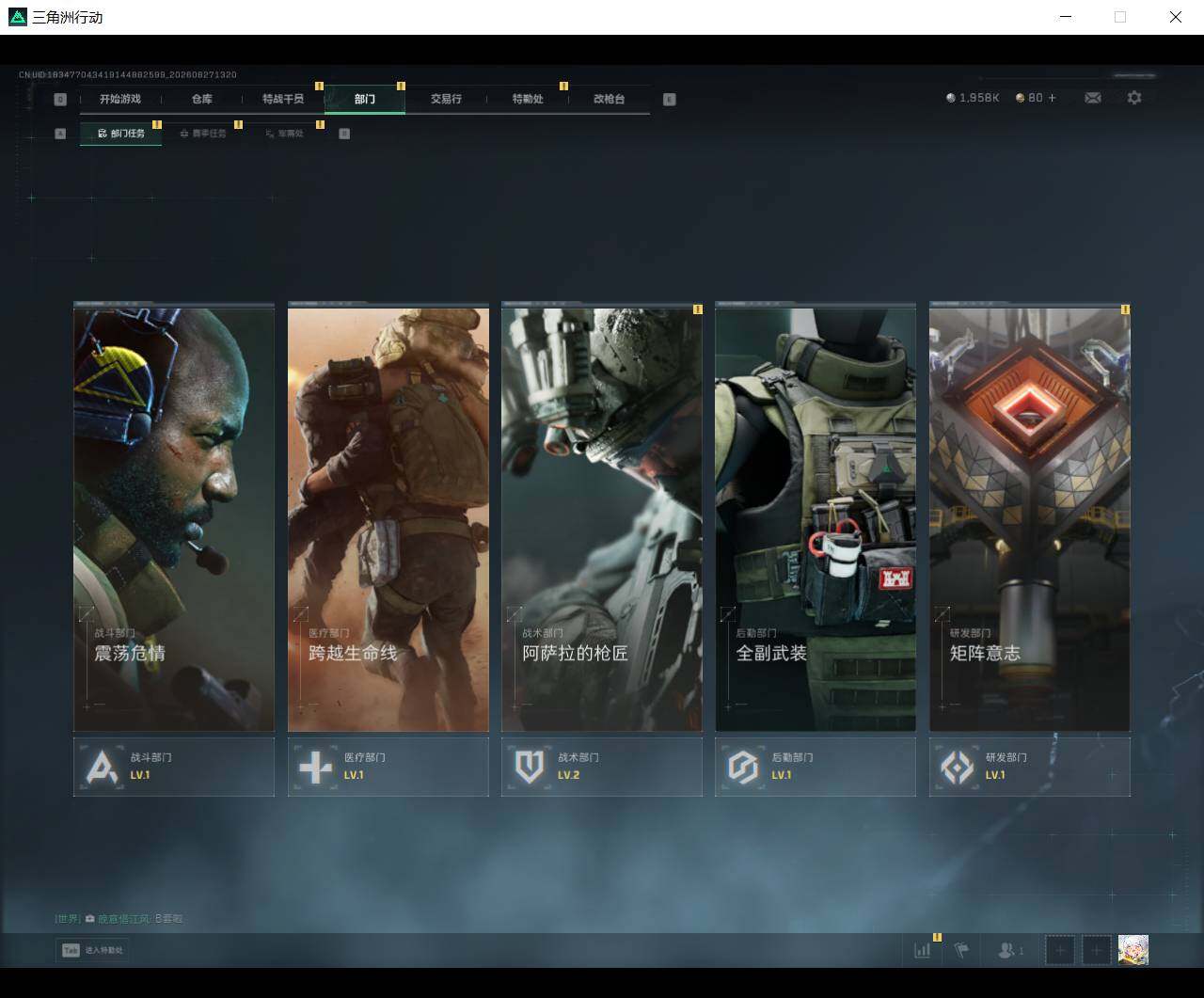This screenshot has height=998, width=1204.
Task: Open the 全副武装 logistics department card
Action: 816,517
